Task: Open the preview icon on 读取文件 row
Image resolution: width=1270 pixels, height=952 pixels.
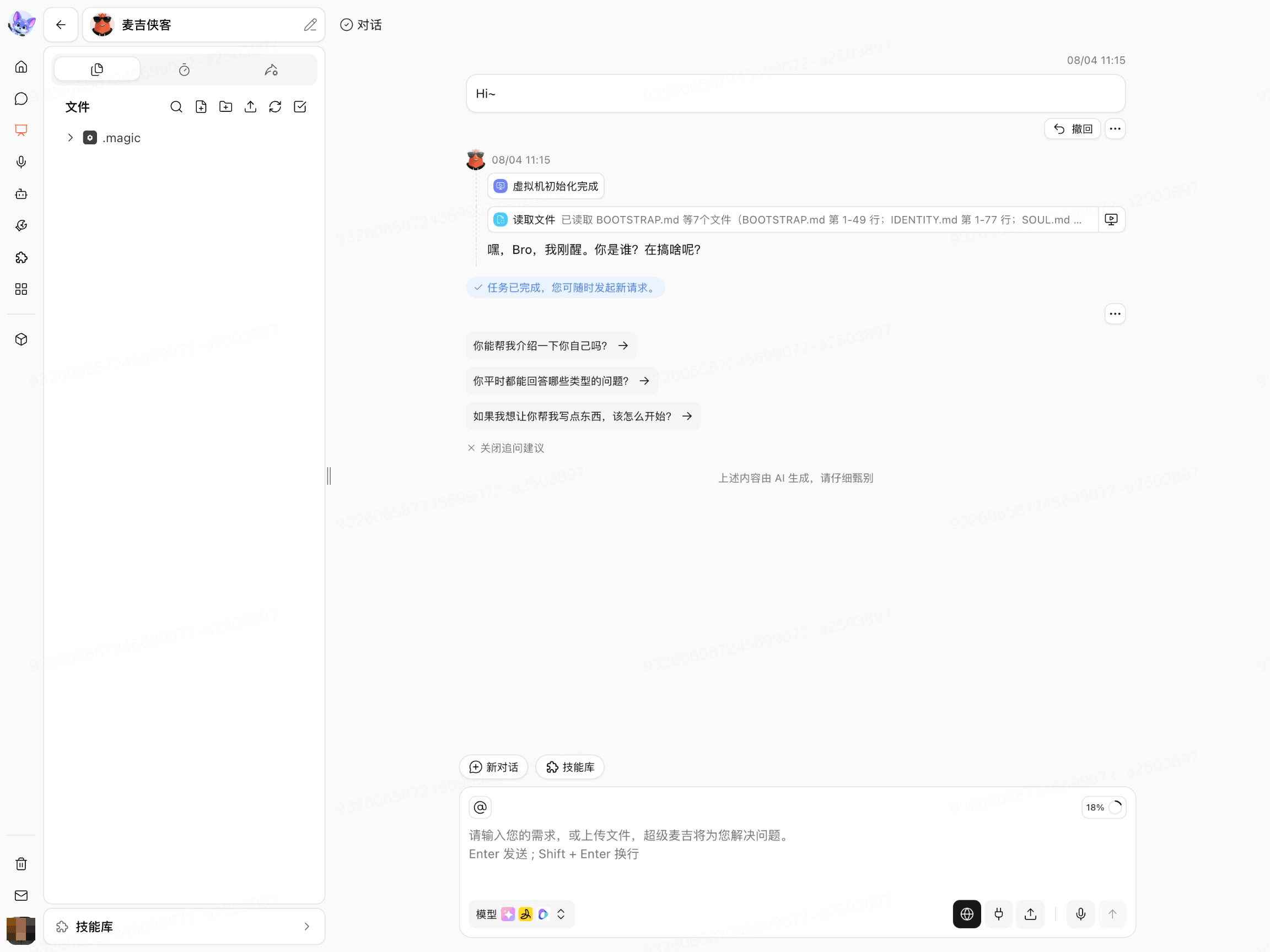Action: [1111, 220]
